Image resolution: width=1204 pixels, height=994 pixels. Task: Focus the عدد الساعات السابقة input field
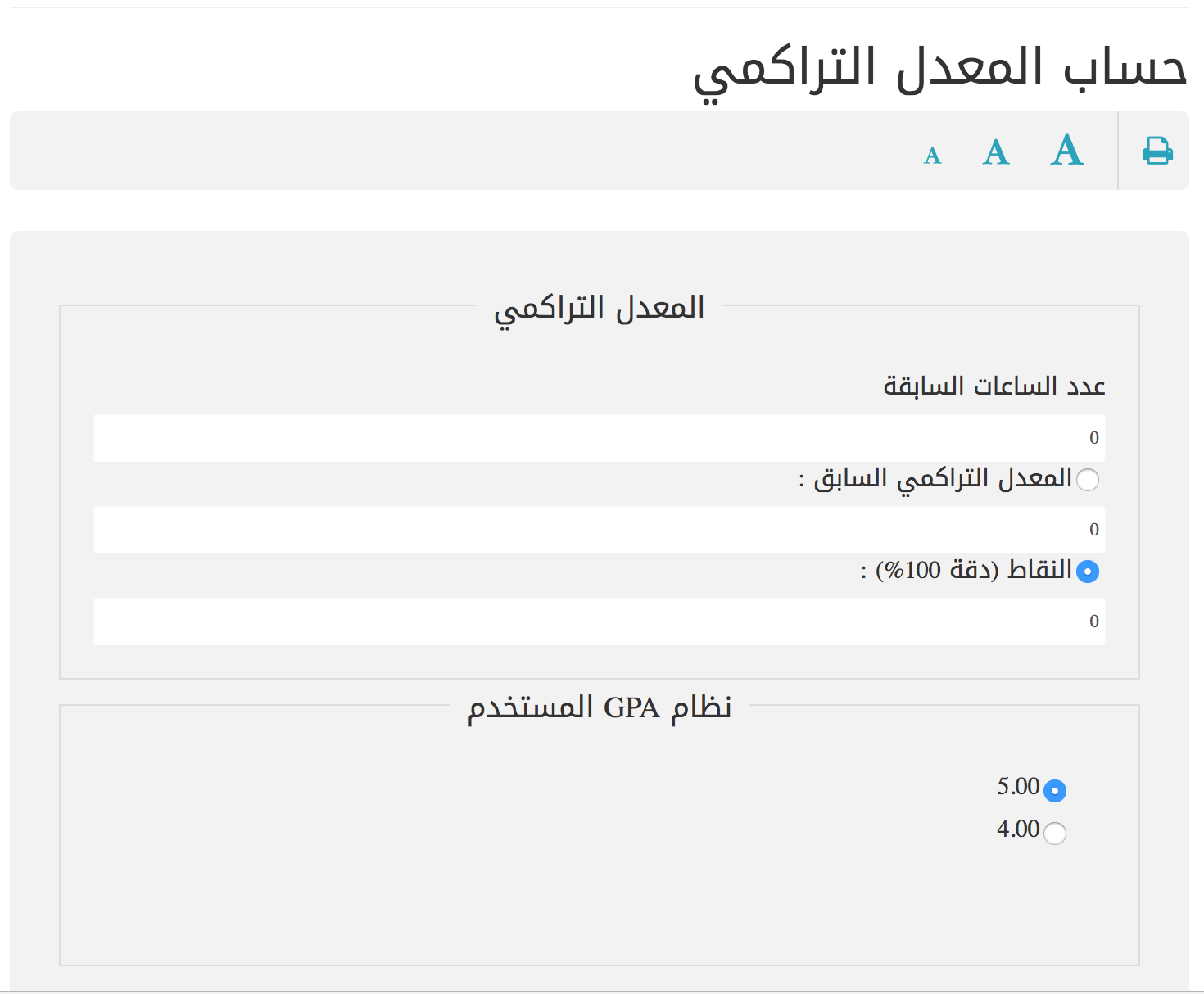599,438
